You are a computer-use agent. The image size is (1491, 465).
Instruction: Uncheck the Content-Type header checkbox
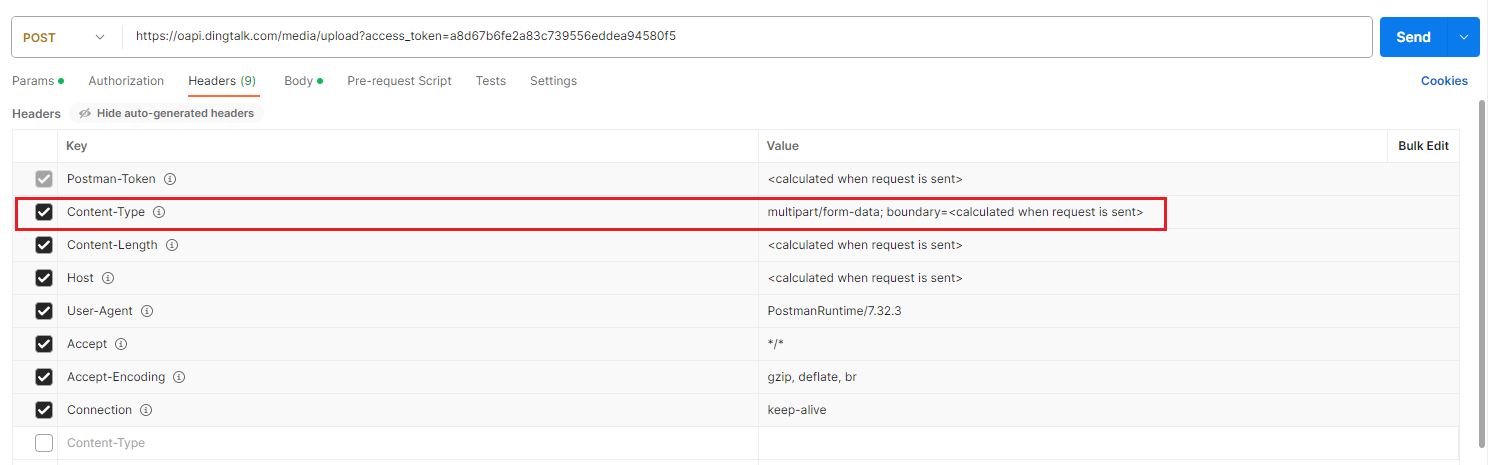(44, 212)
